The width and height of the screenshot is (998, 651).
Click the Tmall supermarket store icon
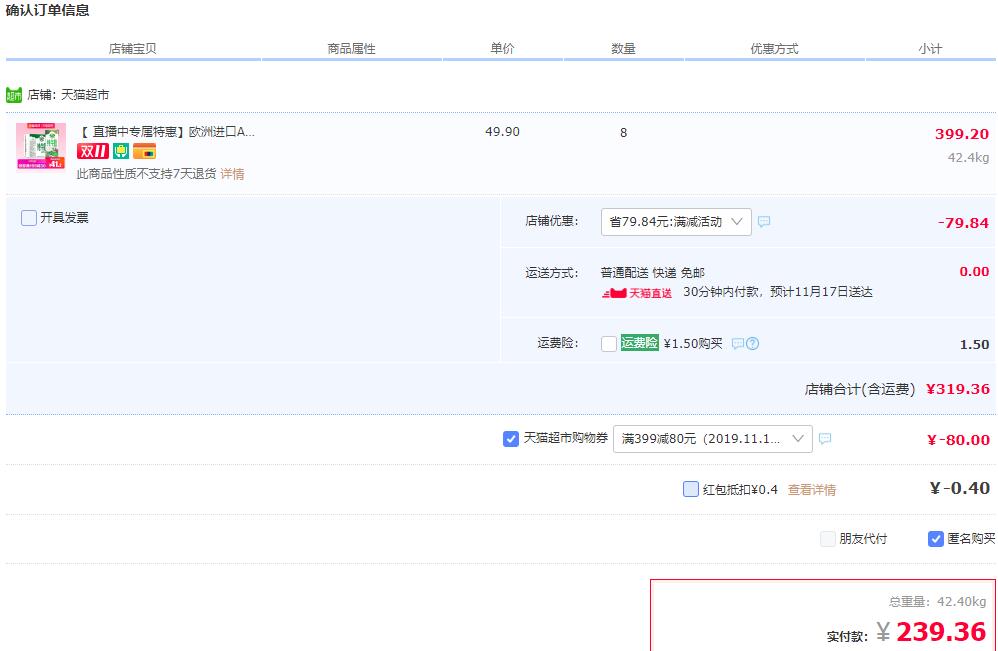coord(14,95)
